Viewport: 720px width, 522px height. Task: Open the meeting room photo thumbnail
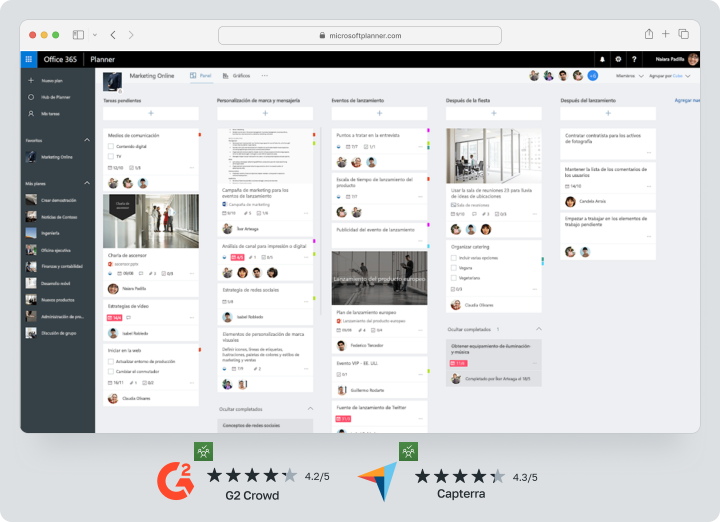[494, 156]
